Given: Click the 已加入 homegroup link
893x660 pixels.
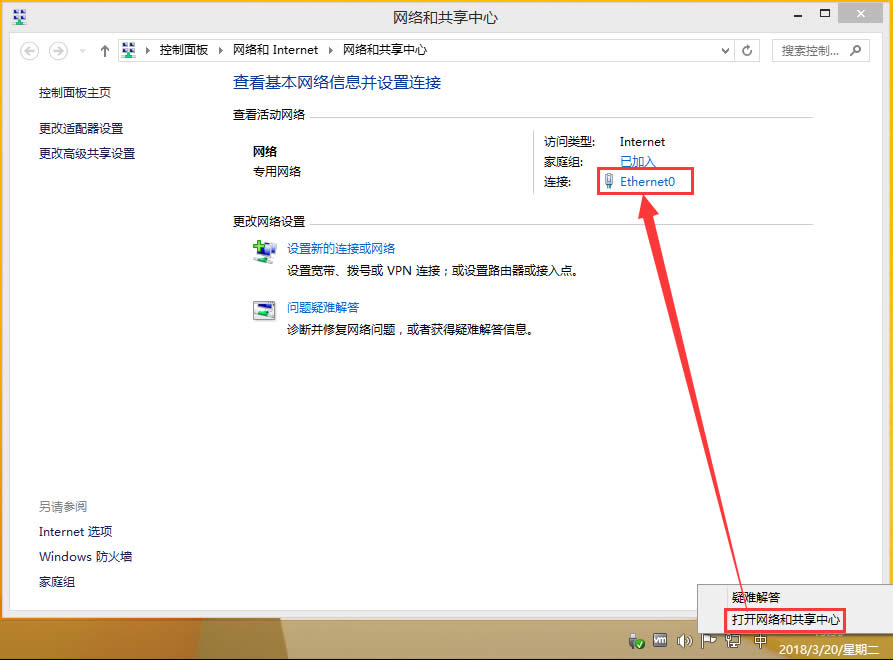Looking at the screenshot, I should (x=637, y=160).
